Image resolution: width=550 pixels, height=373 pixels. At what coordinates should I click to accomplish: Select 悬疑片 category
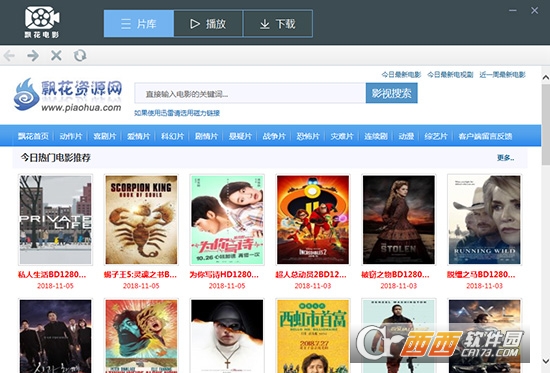[x=240, y=136]
